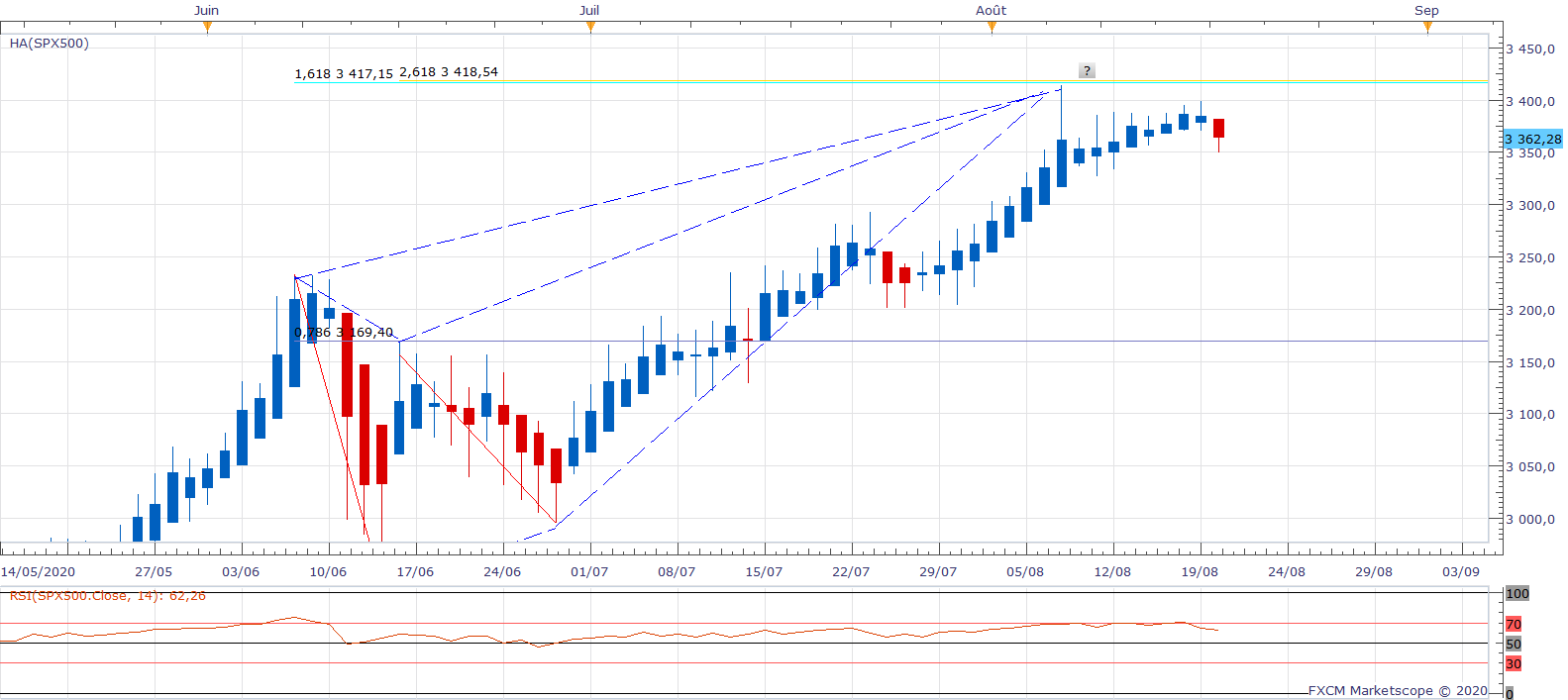The height and width of the screenshot is (700, 1568).
Task: Click the 3 100,0 price axis label
Action: 1530,414
